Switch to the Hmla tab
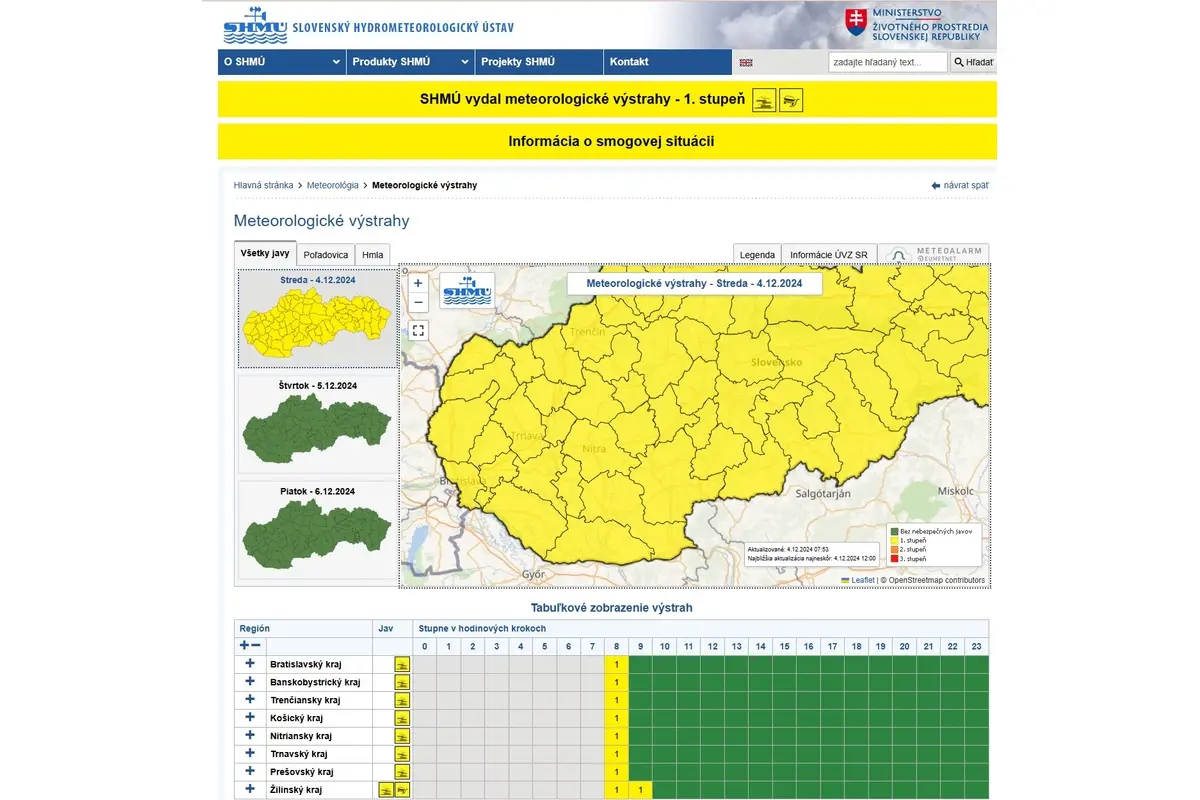The height and width of the screenshot is (800, 1200). coord(373,255)
